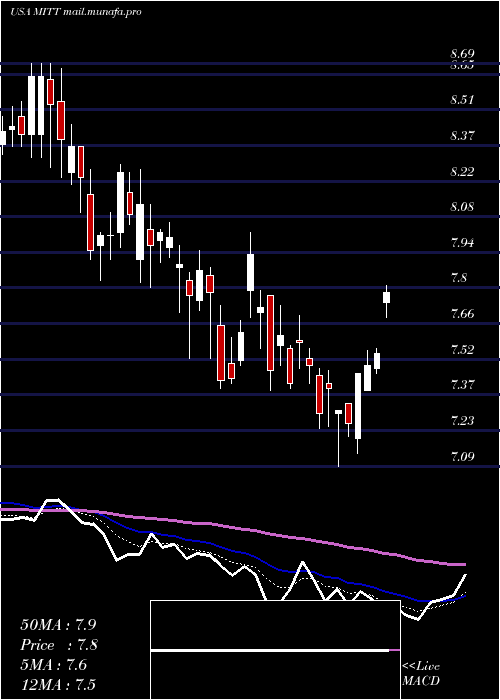Click the latest white candlestick near 7.8
The width and height of the screenshot is (500, 700).
[387, 298]
